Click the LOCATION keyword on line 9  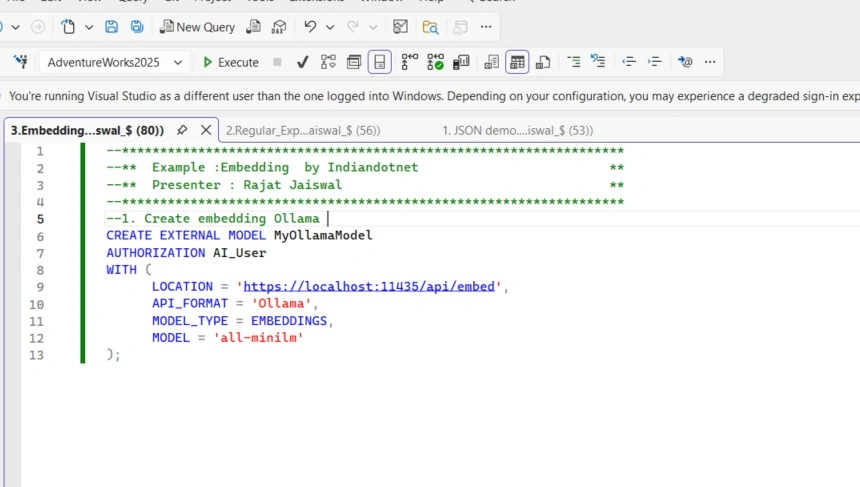[x=182, y=286]
